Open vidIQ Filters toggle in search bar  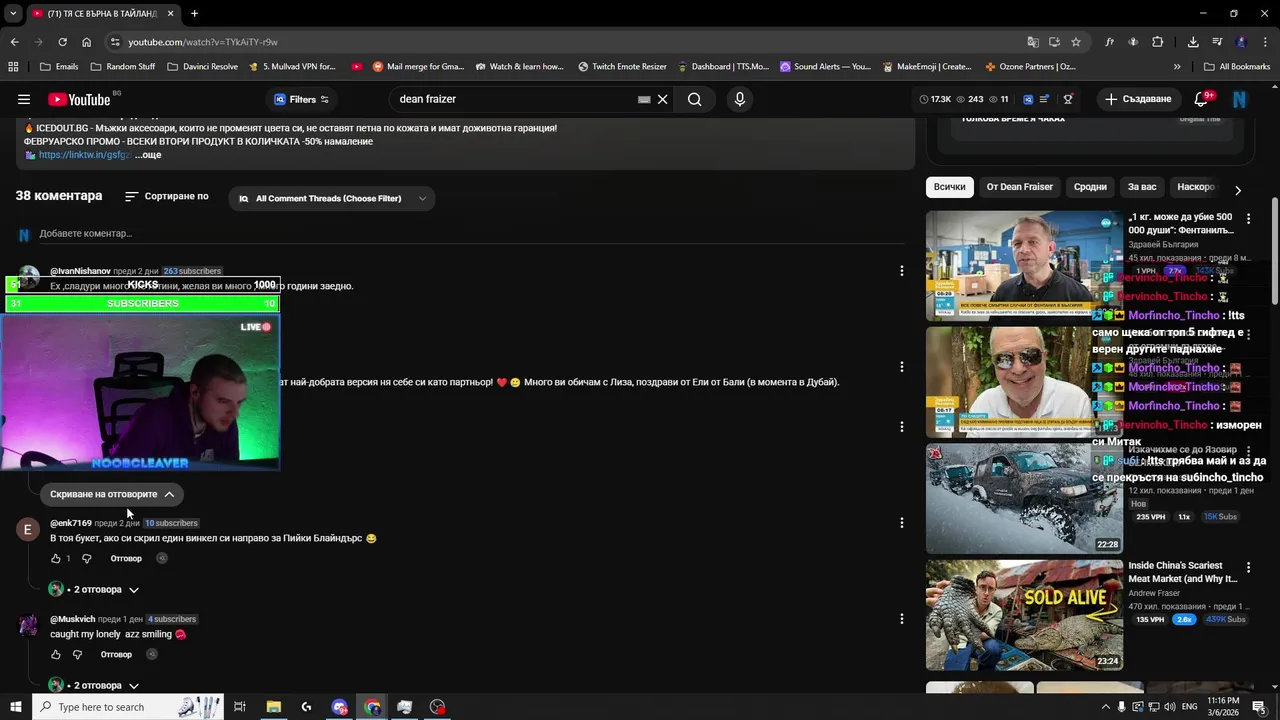click(301, 99)
